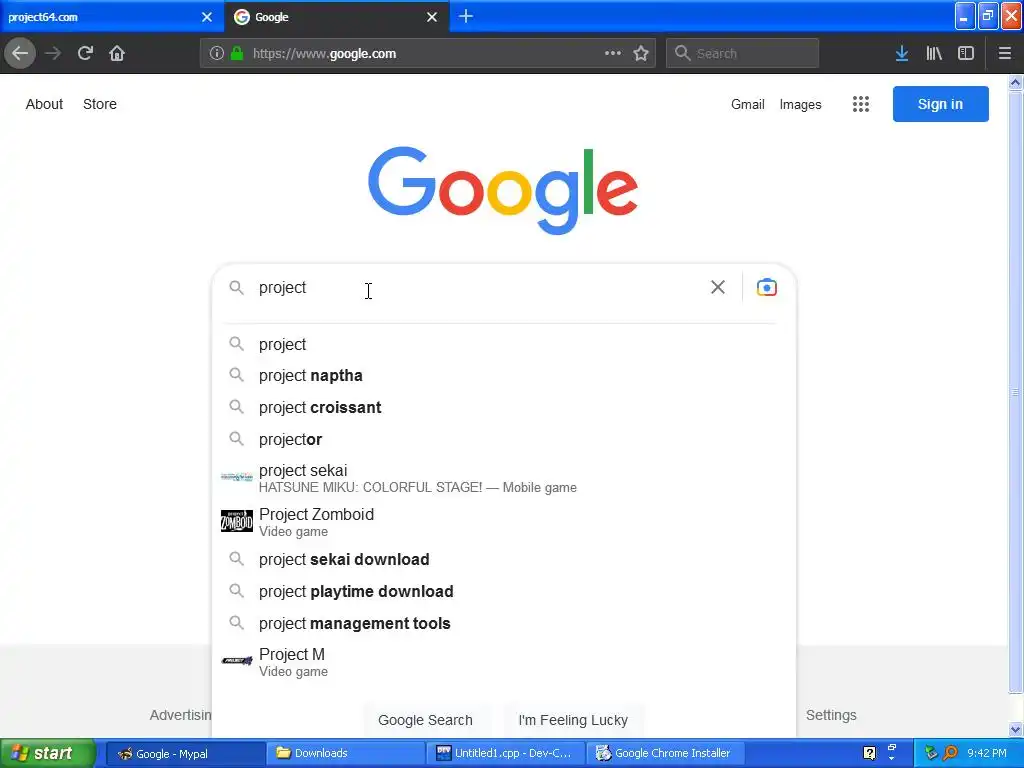The image size is (1024, 768).
Task: Click the scrollbar up arrow
Action: point(1016,82)
